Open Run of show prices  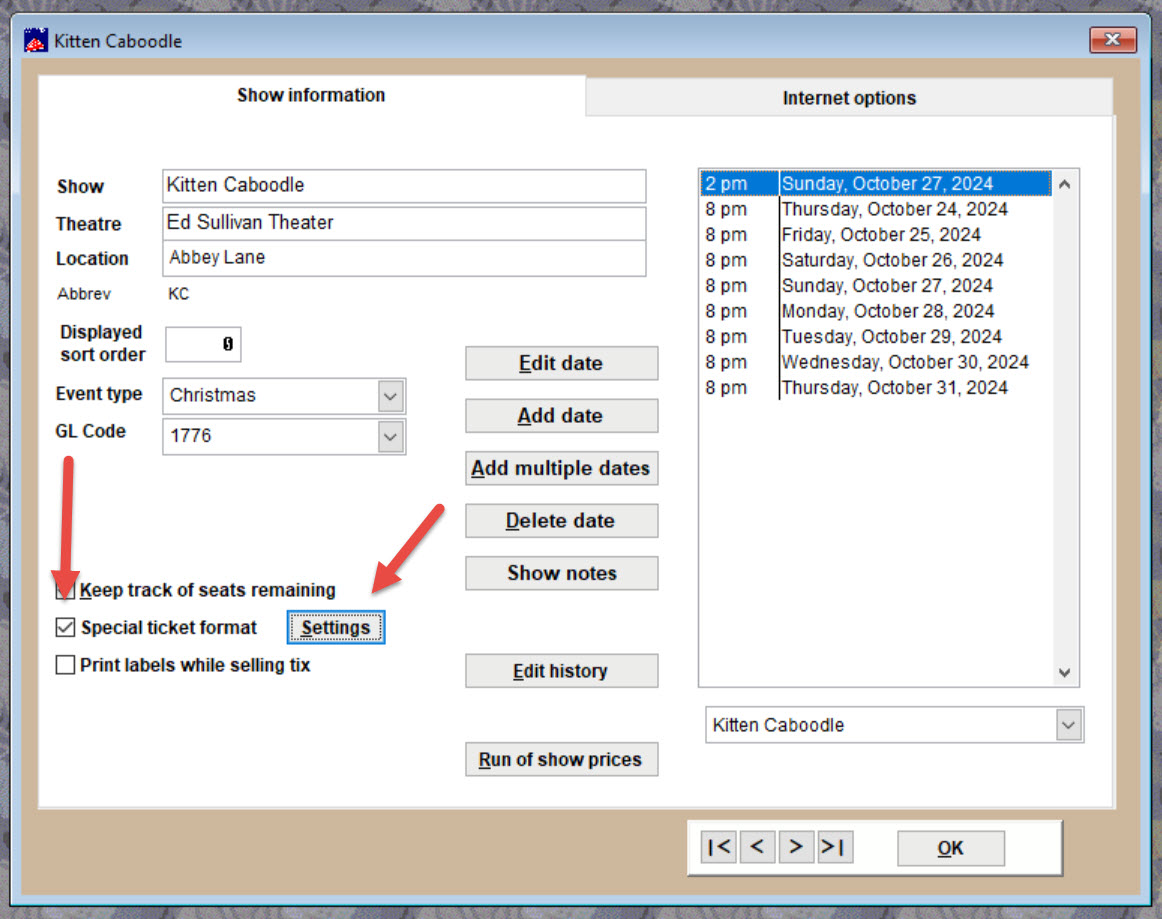(561, 760)
